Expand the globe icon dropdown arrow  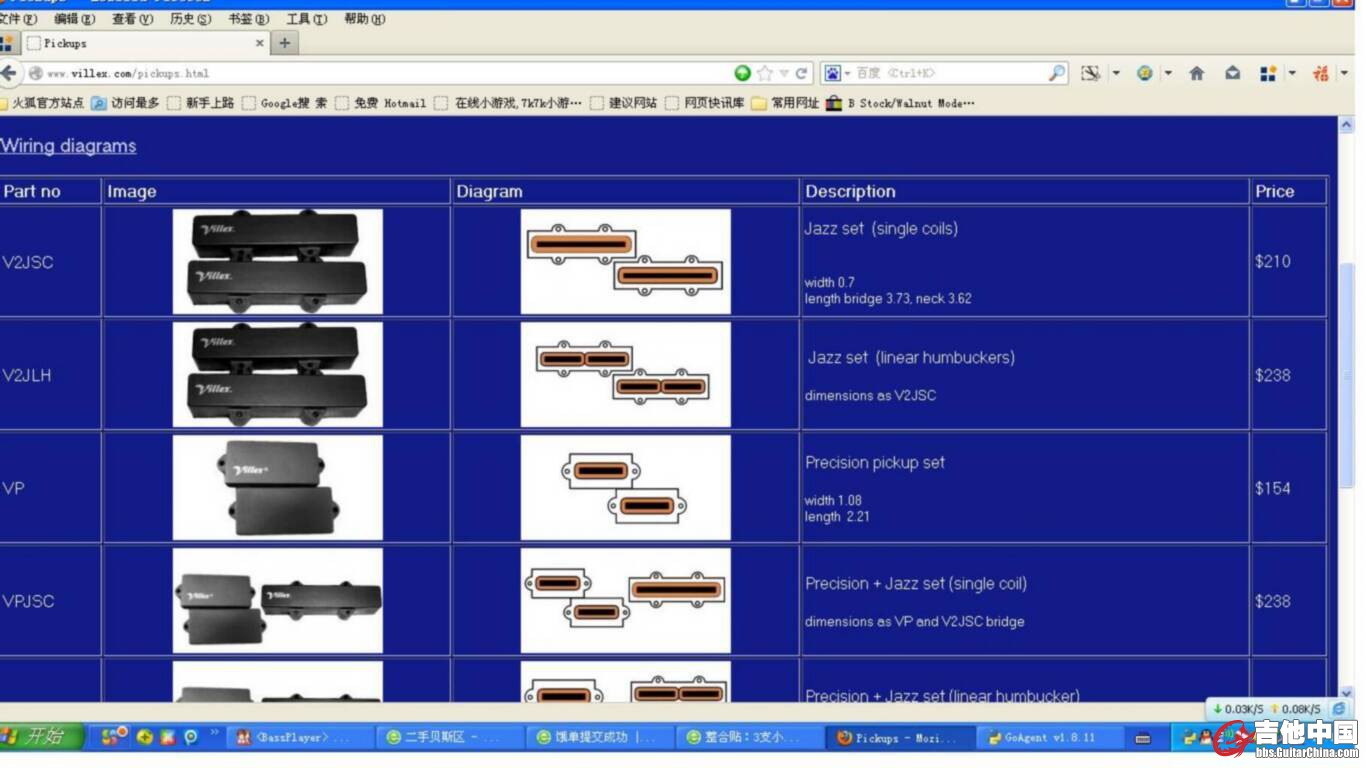coord(1168,73)
